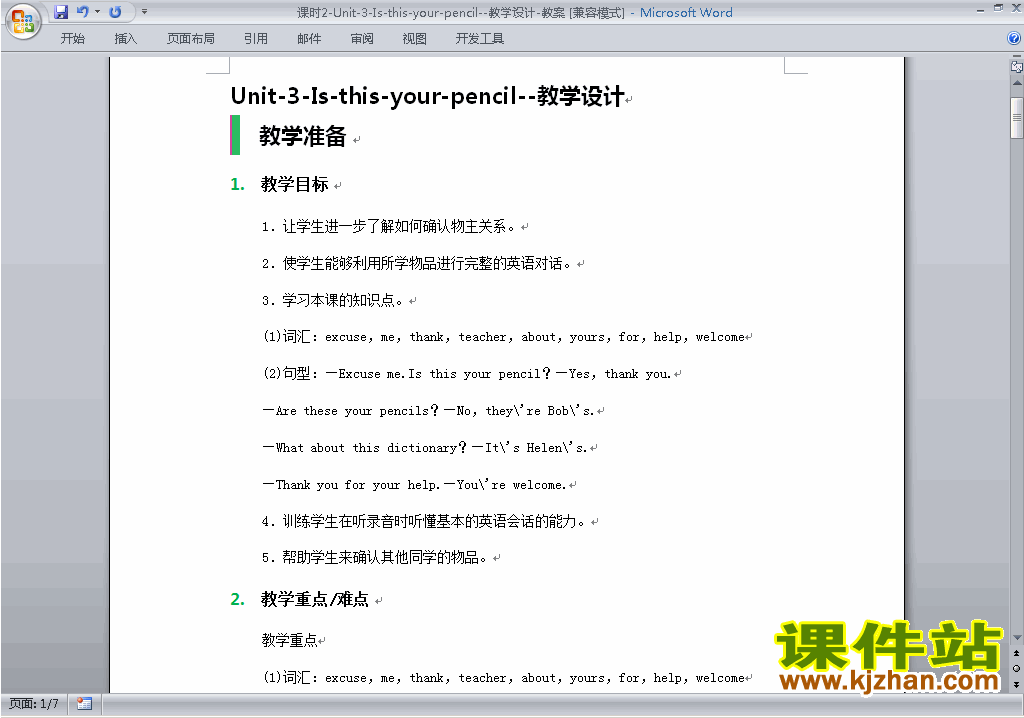This screenshot has width=1024, height=718.
Task: Open the Office button menu
Action: coord(23,21)
